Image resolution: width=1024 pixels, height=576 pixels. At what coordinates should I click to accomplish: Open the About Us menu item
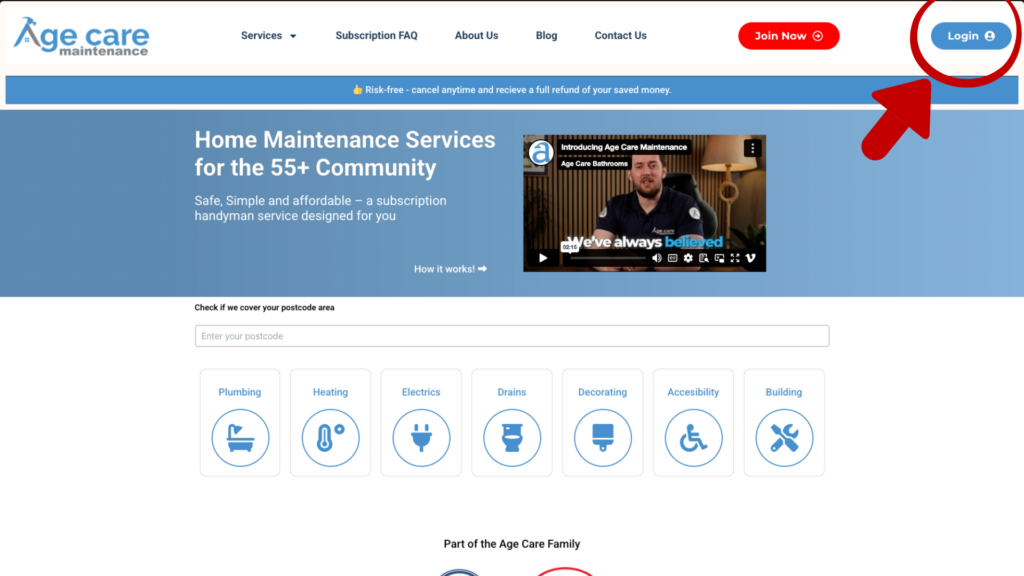pos(476,36)
